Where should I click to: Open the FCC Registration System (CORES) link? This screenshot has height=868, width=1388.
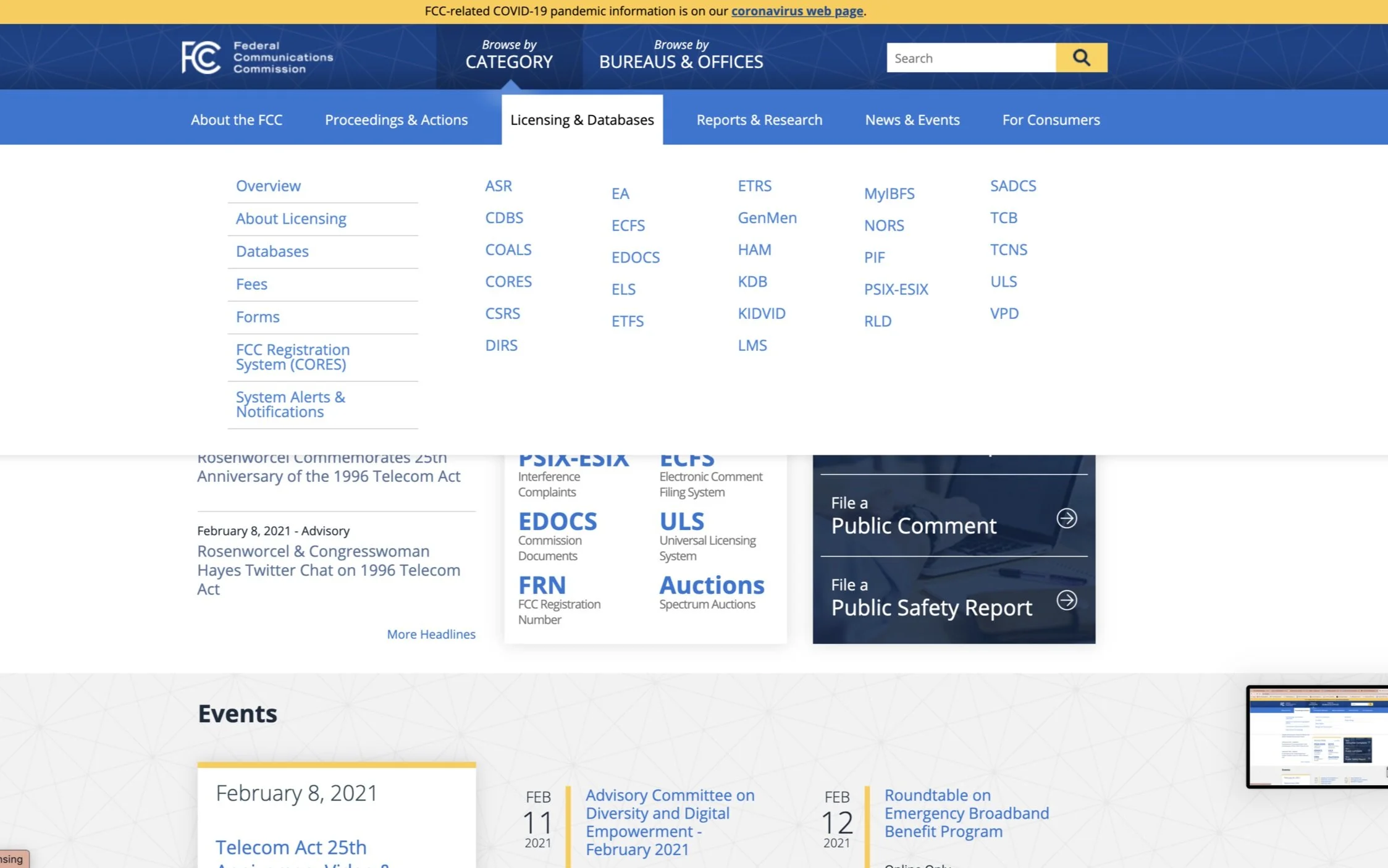(x=293, y=356)
